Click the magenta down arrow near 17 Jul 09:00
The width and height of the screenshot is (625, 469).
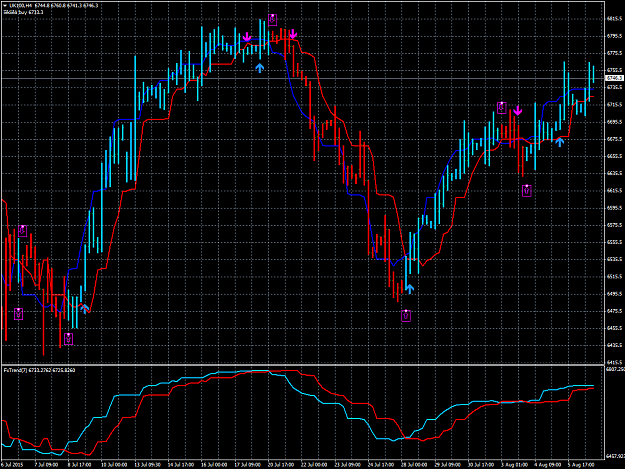247,37
